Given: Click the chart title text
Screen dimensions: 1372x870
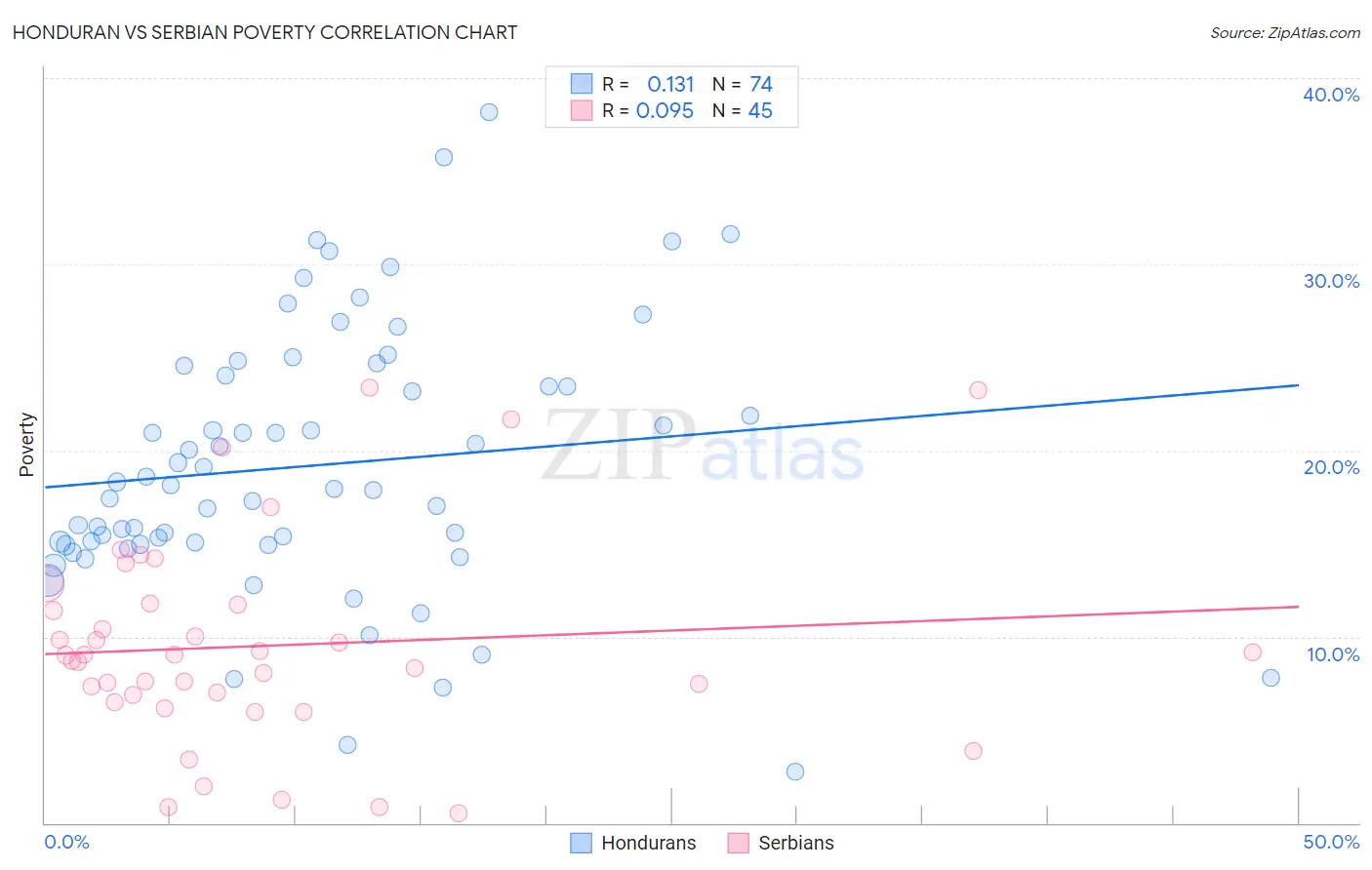Looking at the screenshot, I should coord(264,32).
